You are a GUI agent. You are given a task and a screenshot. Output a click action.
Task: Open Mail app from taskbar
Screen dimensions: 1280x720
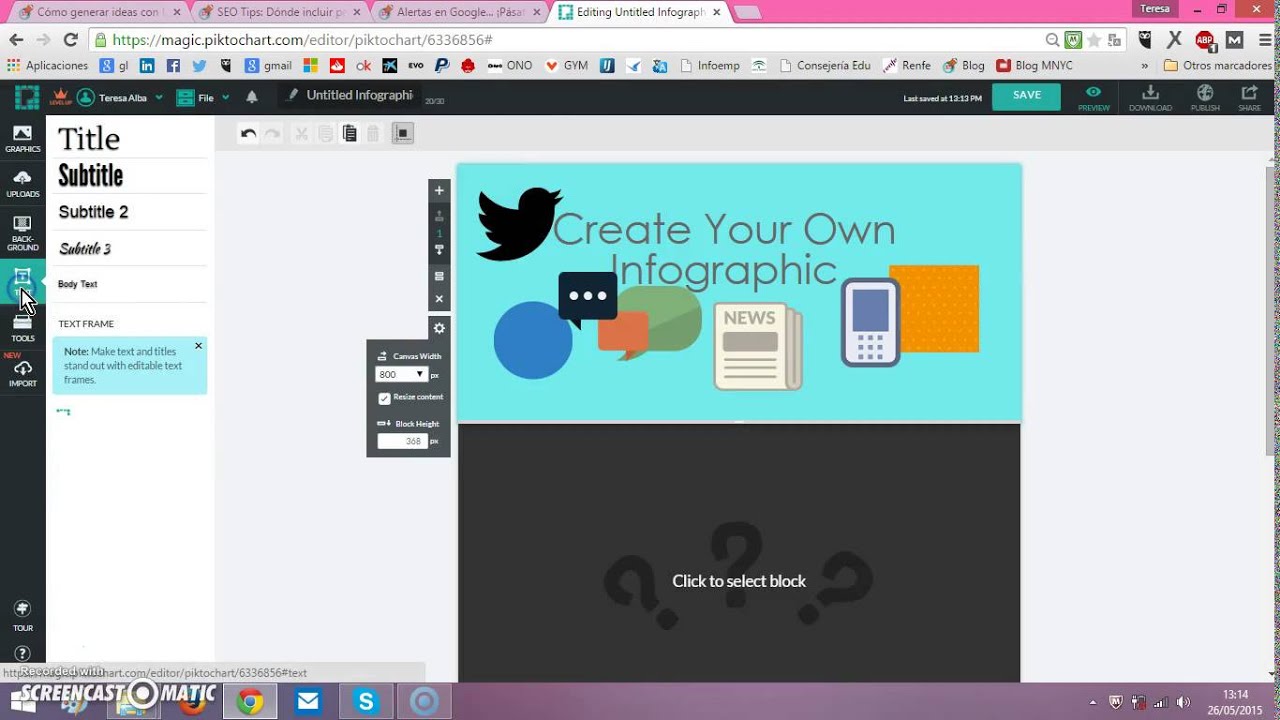pos(308,702)
